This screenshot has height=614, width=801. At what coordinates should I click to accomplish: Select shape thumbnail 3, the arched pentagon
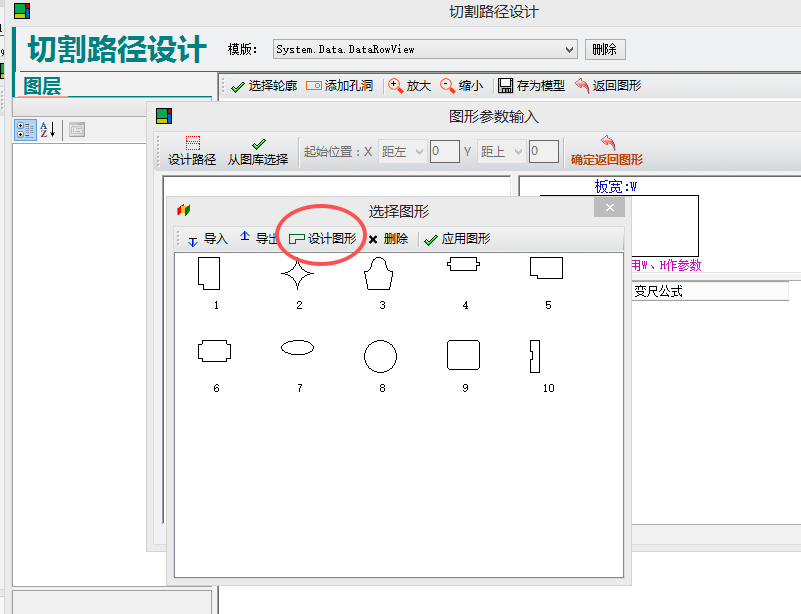379,274
